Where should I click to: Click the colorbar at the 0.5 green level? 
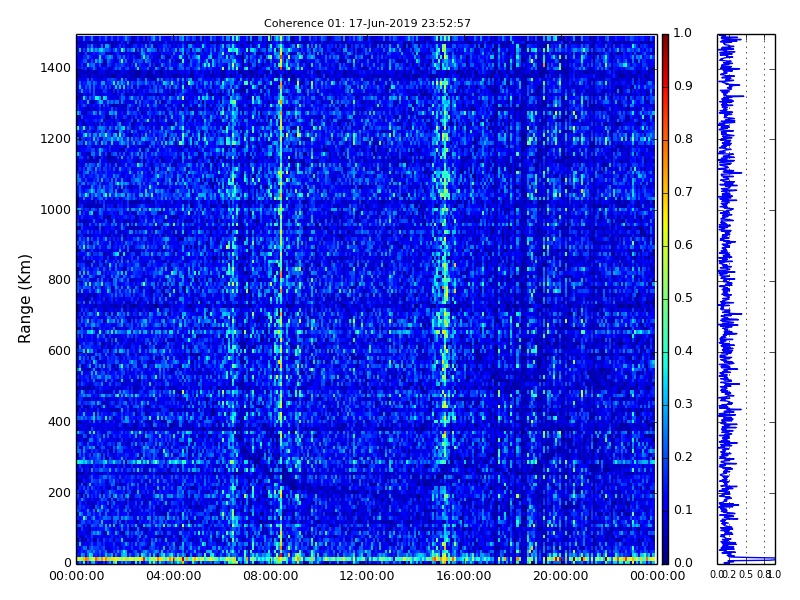pos(665,299)
